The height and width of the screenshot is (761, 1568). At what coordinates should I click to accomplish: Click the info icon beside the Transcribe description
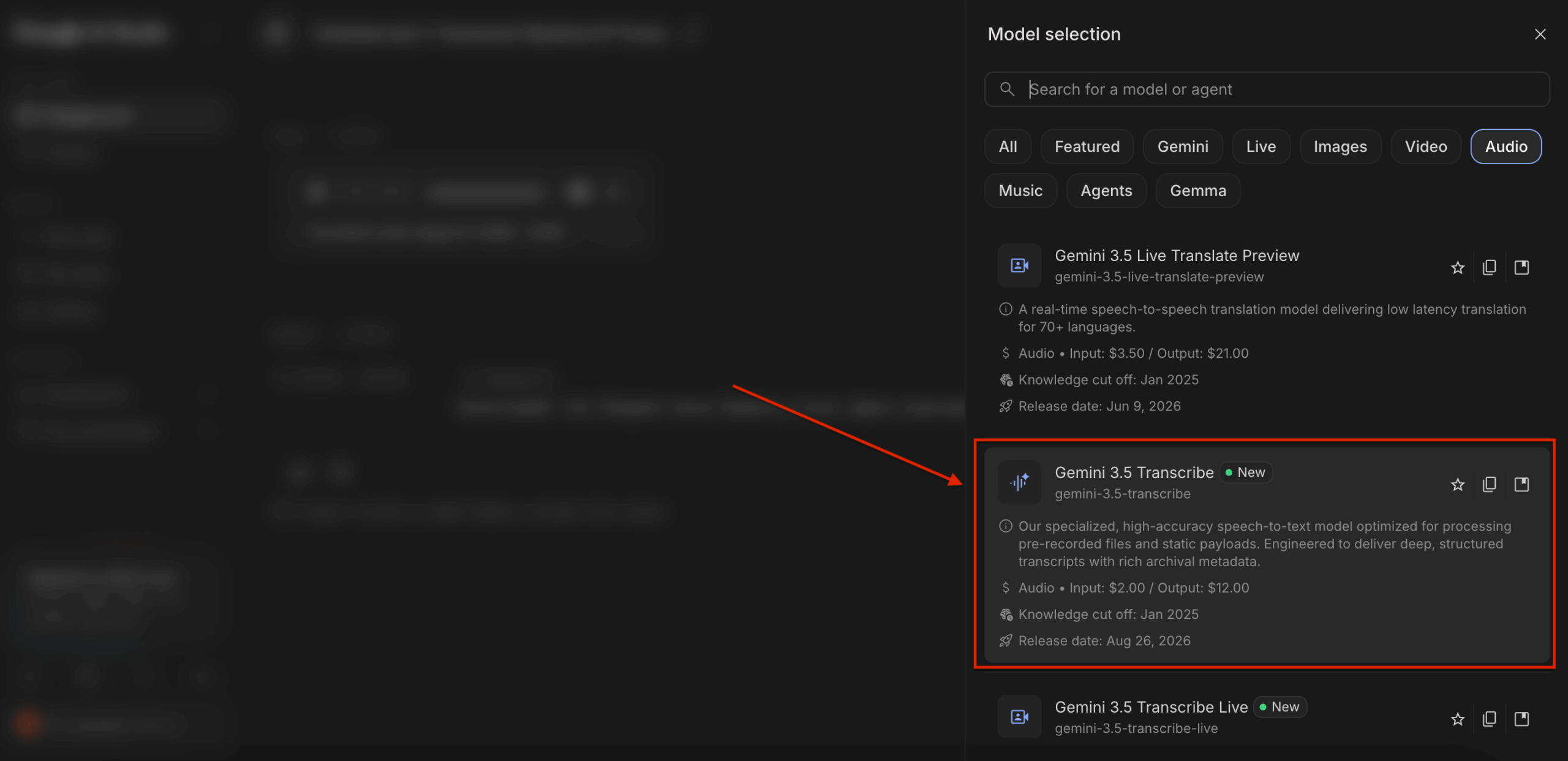1006,526
